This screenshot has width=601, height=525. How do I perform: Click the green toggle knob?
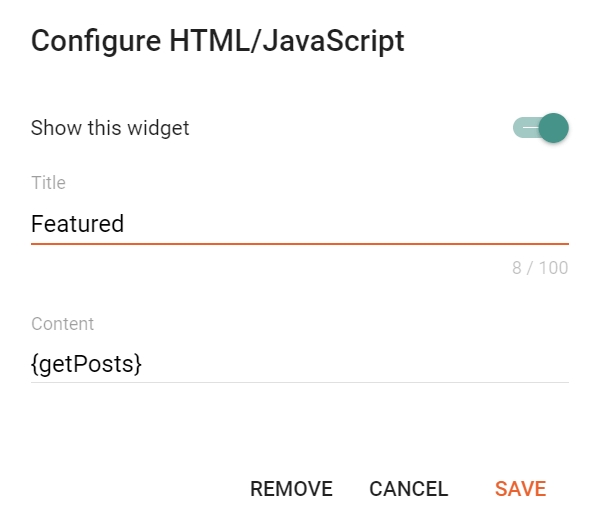coord(553,128)
